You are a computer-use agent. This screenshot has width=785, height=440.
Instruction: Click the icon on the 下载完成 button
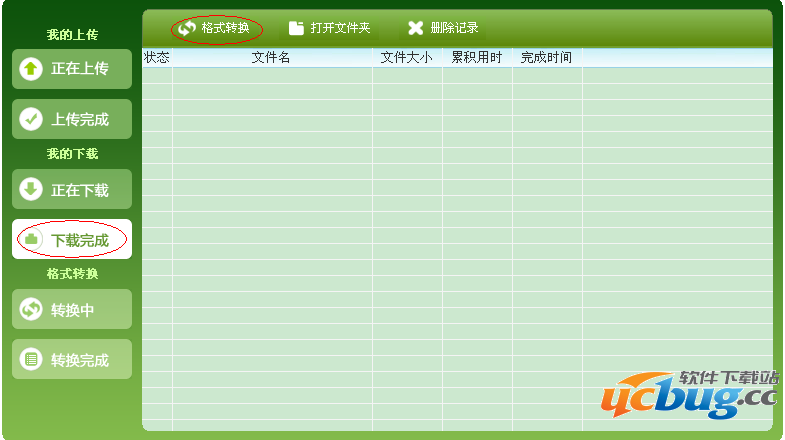click(31, 240)
